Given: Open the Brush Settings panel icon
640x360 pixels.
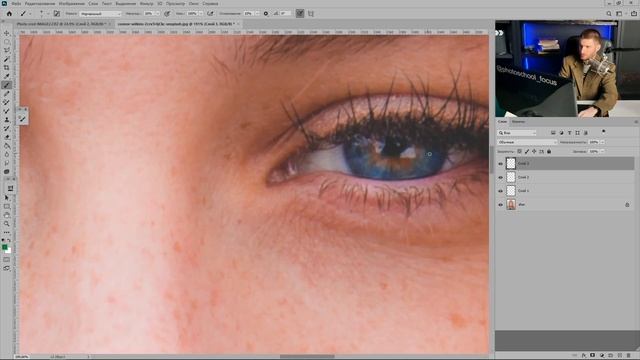Looking at the screenshot, I should (57, 13).
